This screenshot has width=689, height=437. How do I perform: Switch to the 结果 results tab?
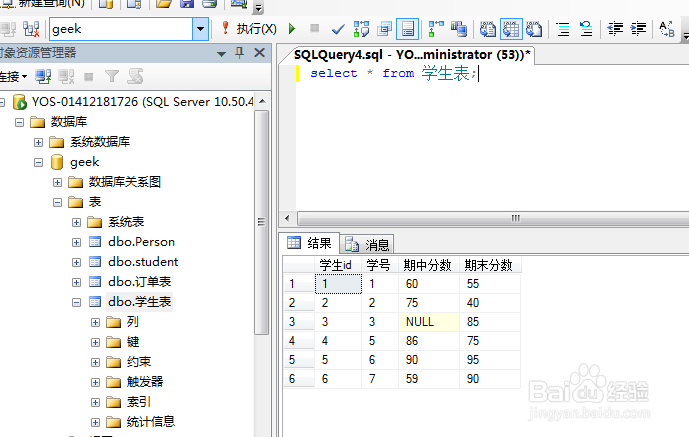pyautogui.click(x=309, y=243)
